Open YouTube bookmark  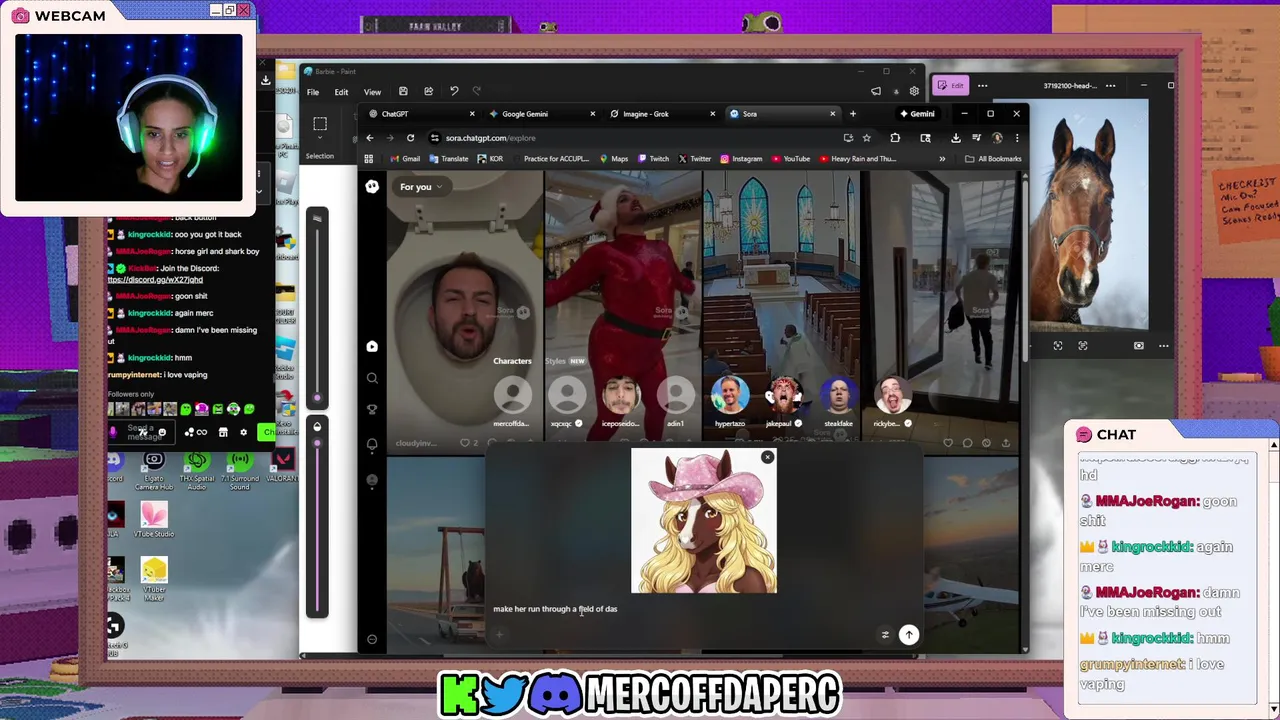click(x=790, y=158)
